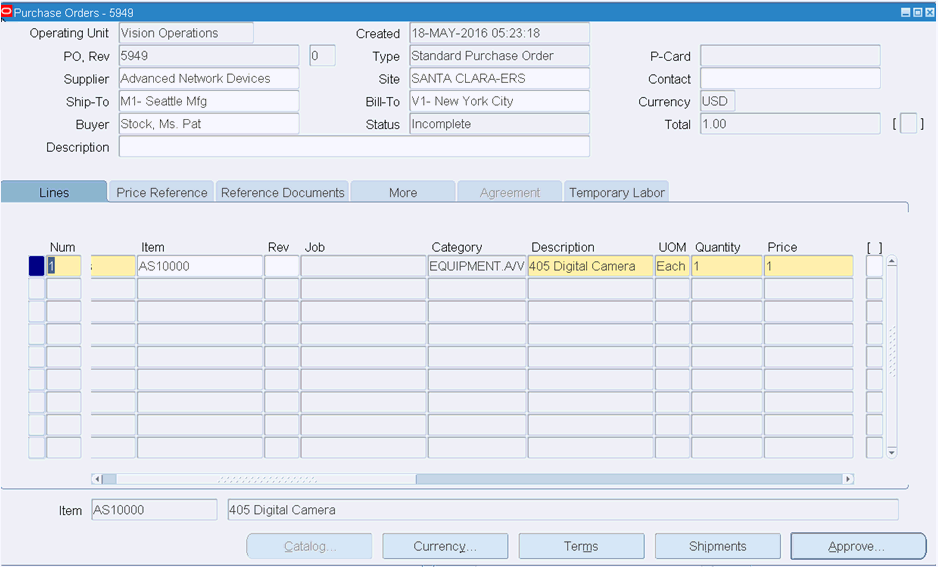Select the second line record indicator

tap(36, 289)
